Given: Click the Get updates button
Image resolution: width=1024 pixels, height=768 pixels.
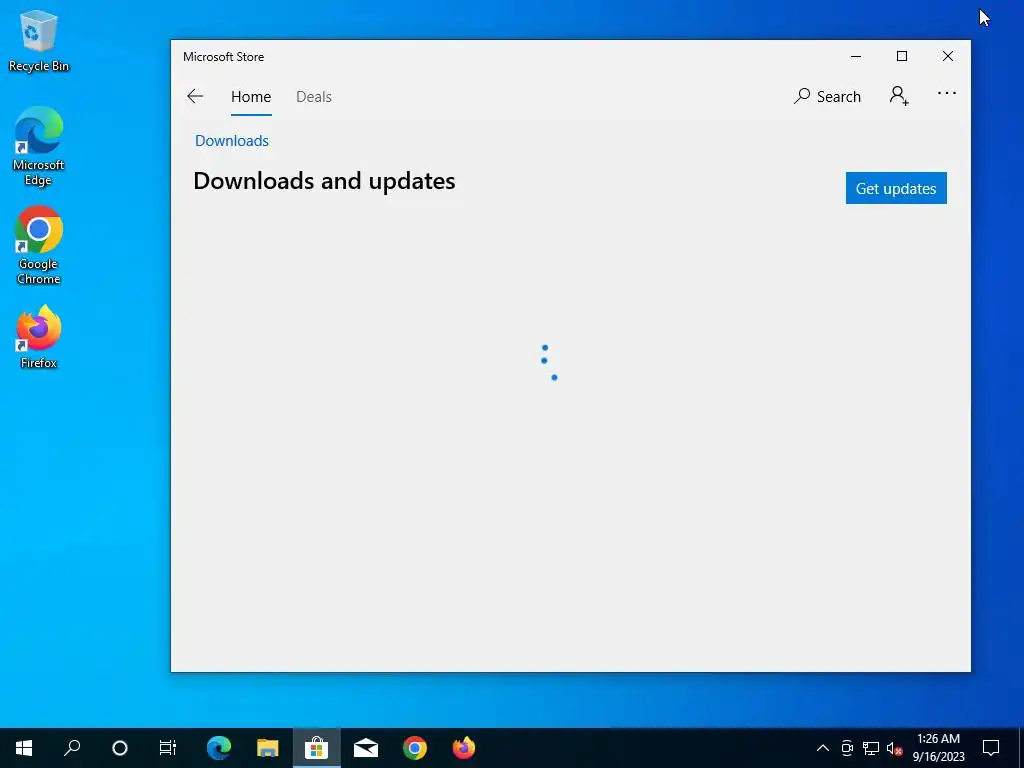Looking at the screenshot, I should (x=896, y=188).
